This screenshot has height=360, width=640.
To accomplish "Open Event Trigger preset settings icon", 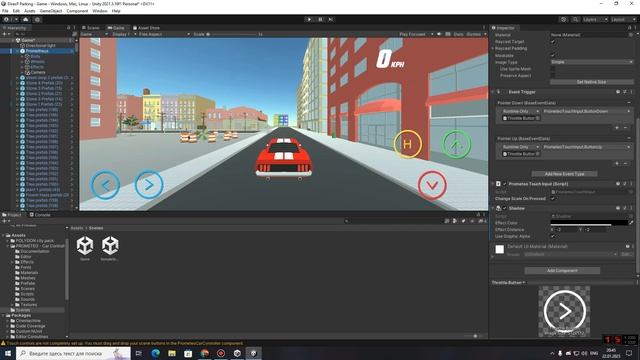I will pyautogui.click(x=624, y=92).
